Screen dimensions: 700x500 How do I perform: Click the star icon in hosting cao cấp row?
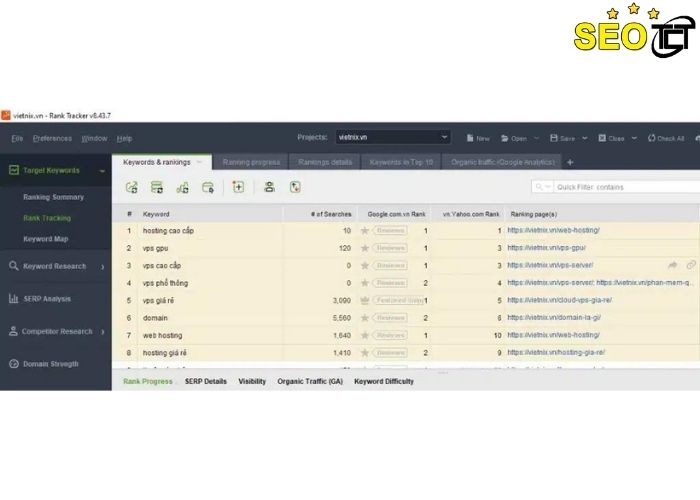tap(365, 231)
